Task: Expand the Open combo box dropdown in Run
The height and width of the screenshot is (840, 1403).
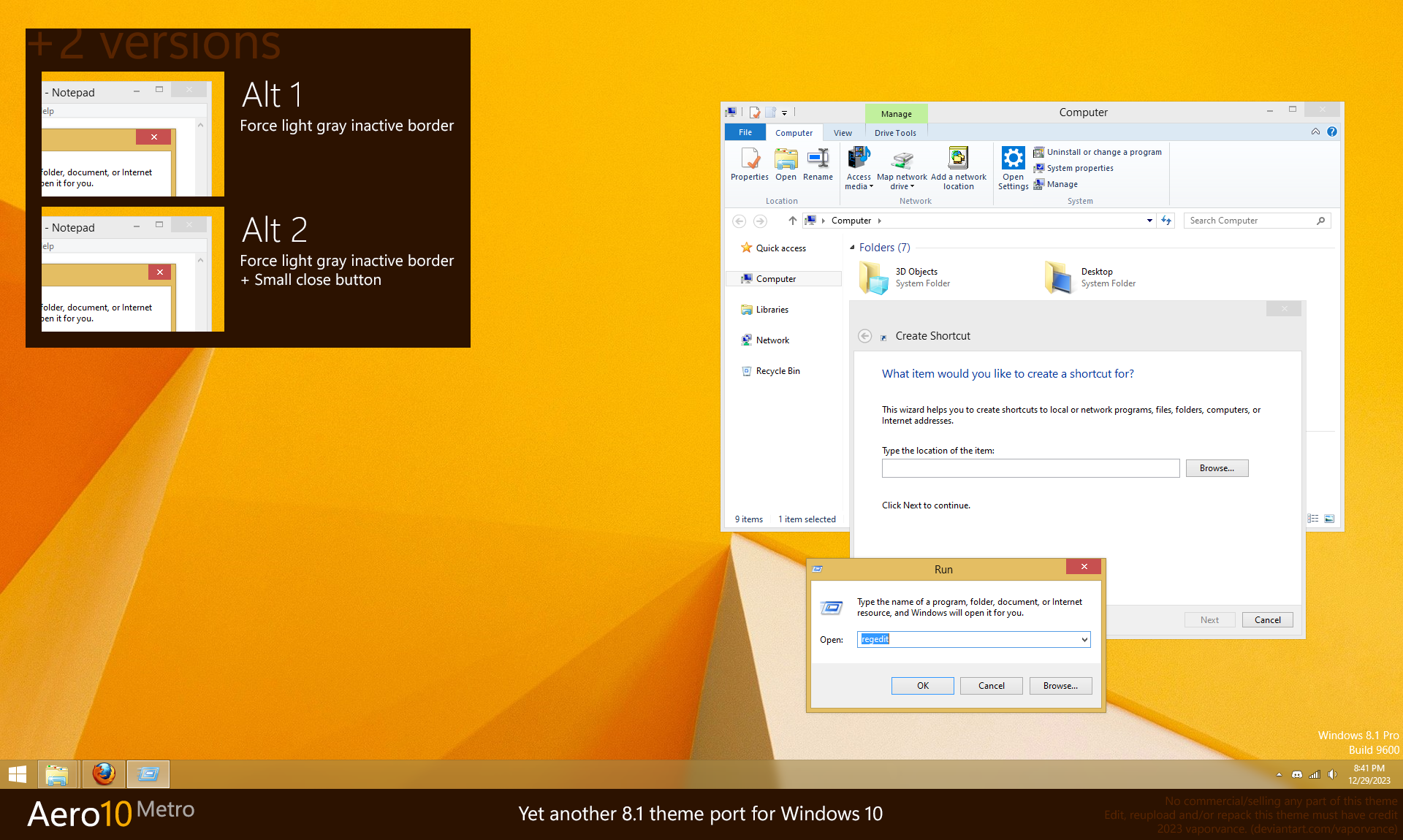Action: [1084, 639]
